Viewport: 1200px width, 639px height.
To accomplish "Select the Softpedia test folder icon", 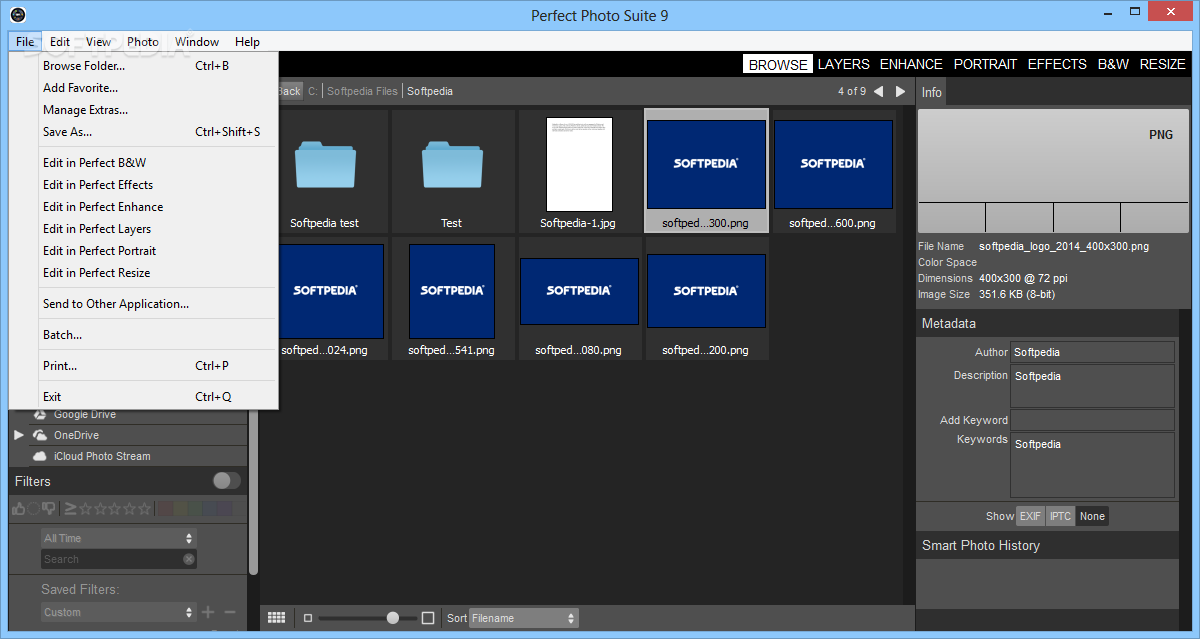I will click(324, 163).
